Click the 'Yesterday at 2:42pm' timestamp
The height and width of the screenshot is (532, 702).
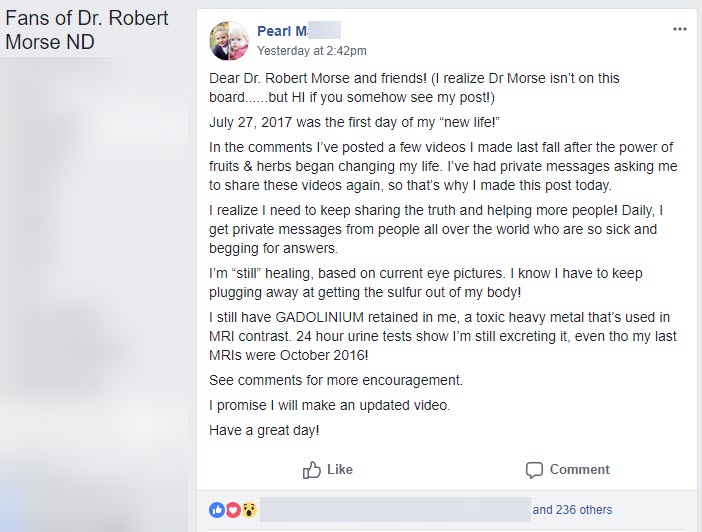click(311, 50)
